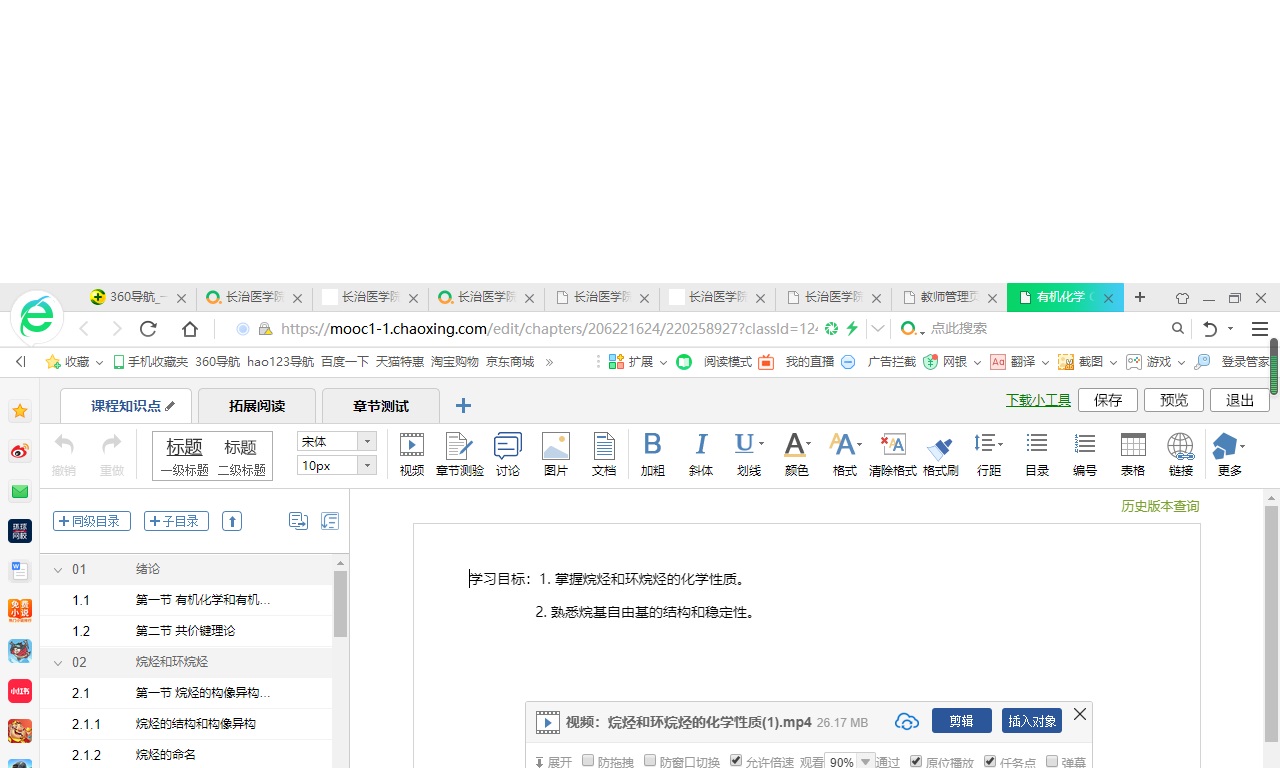Open section 1.2 第二节 共价键理论
Screen dimensions: 1280x768
point(185,631)
